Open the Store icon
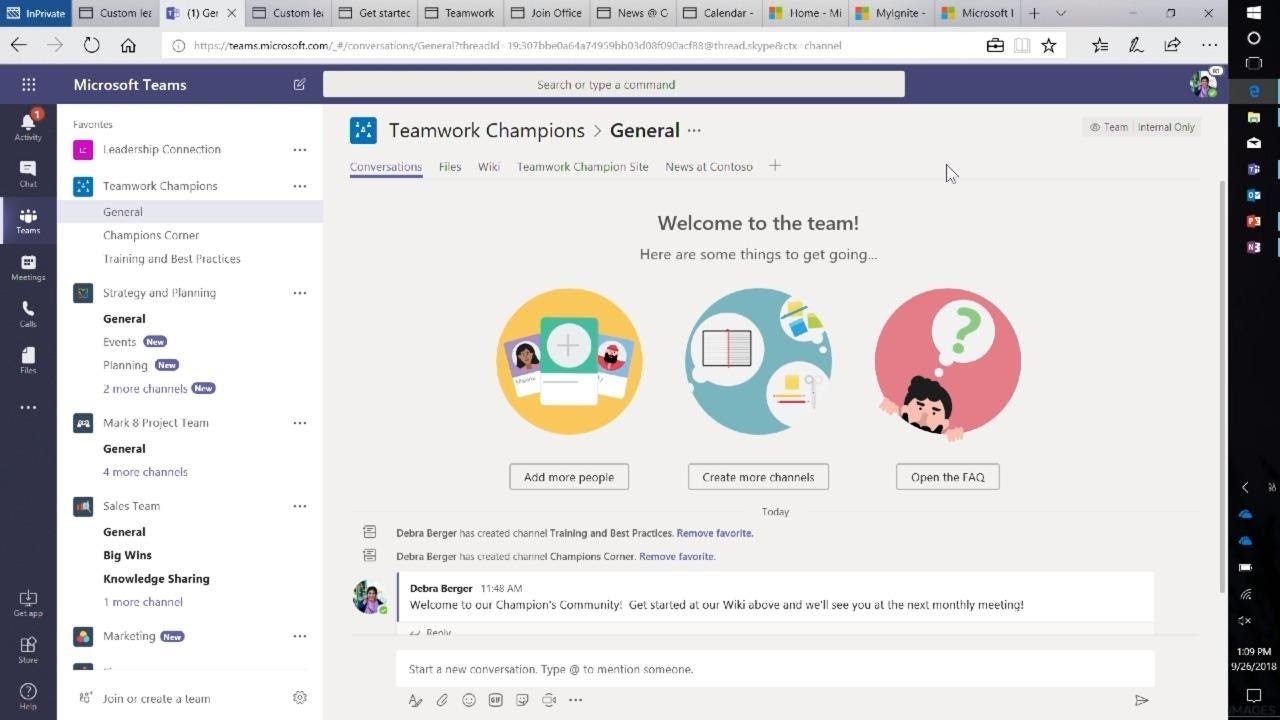This screenshot has width=1280, height=720. coord(28,650)
